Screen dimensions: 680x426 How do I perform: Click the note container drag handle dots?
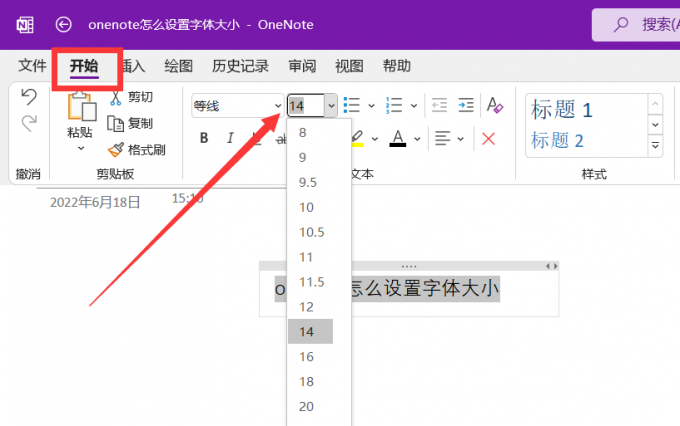tap(409, 266)
